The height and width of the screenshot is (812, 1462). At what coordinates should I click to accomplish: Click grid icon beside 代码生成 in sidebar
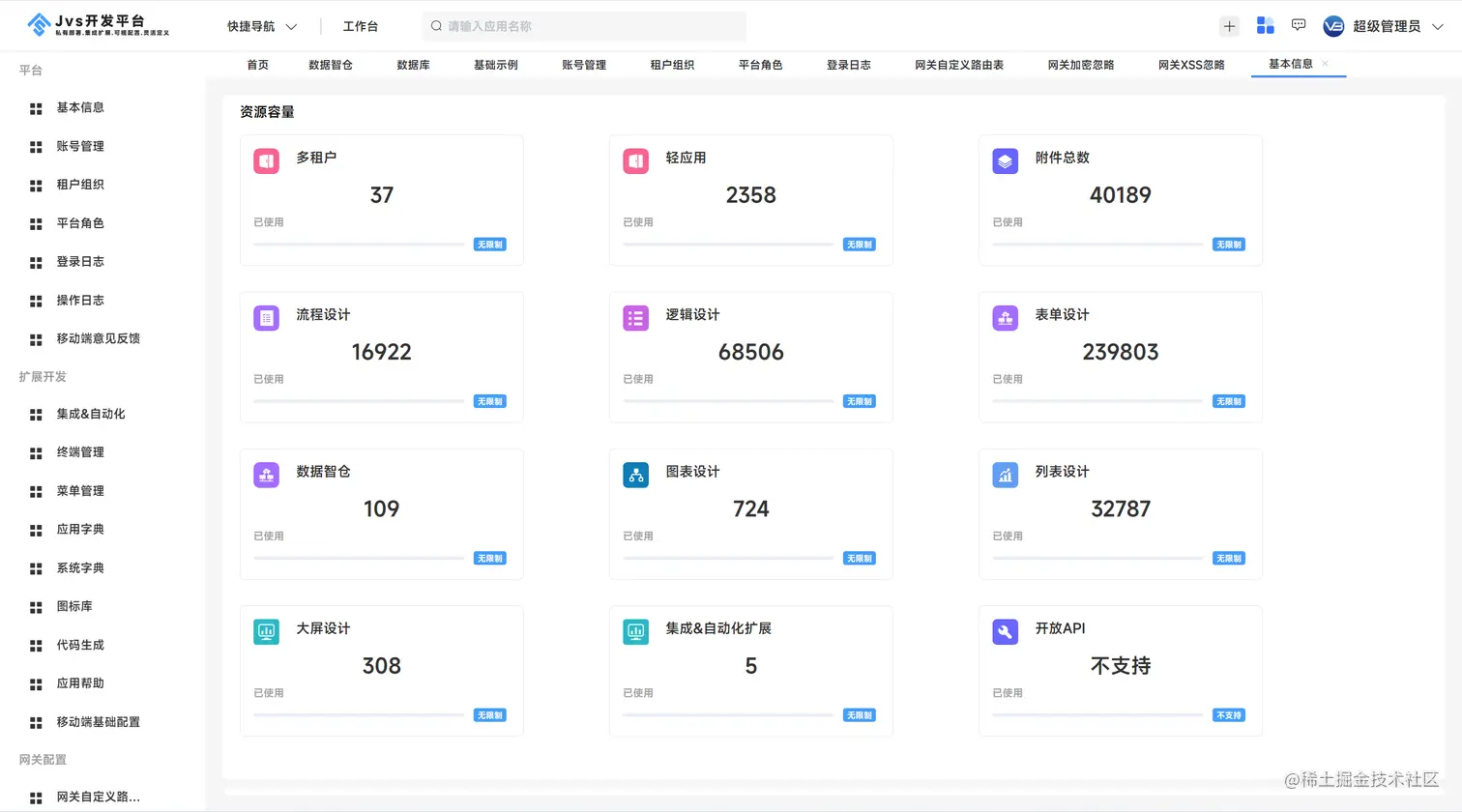pyautogui.click(x=36, y=646)
